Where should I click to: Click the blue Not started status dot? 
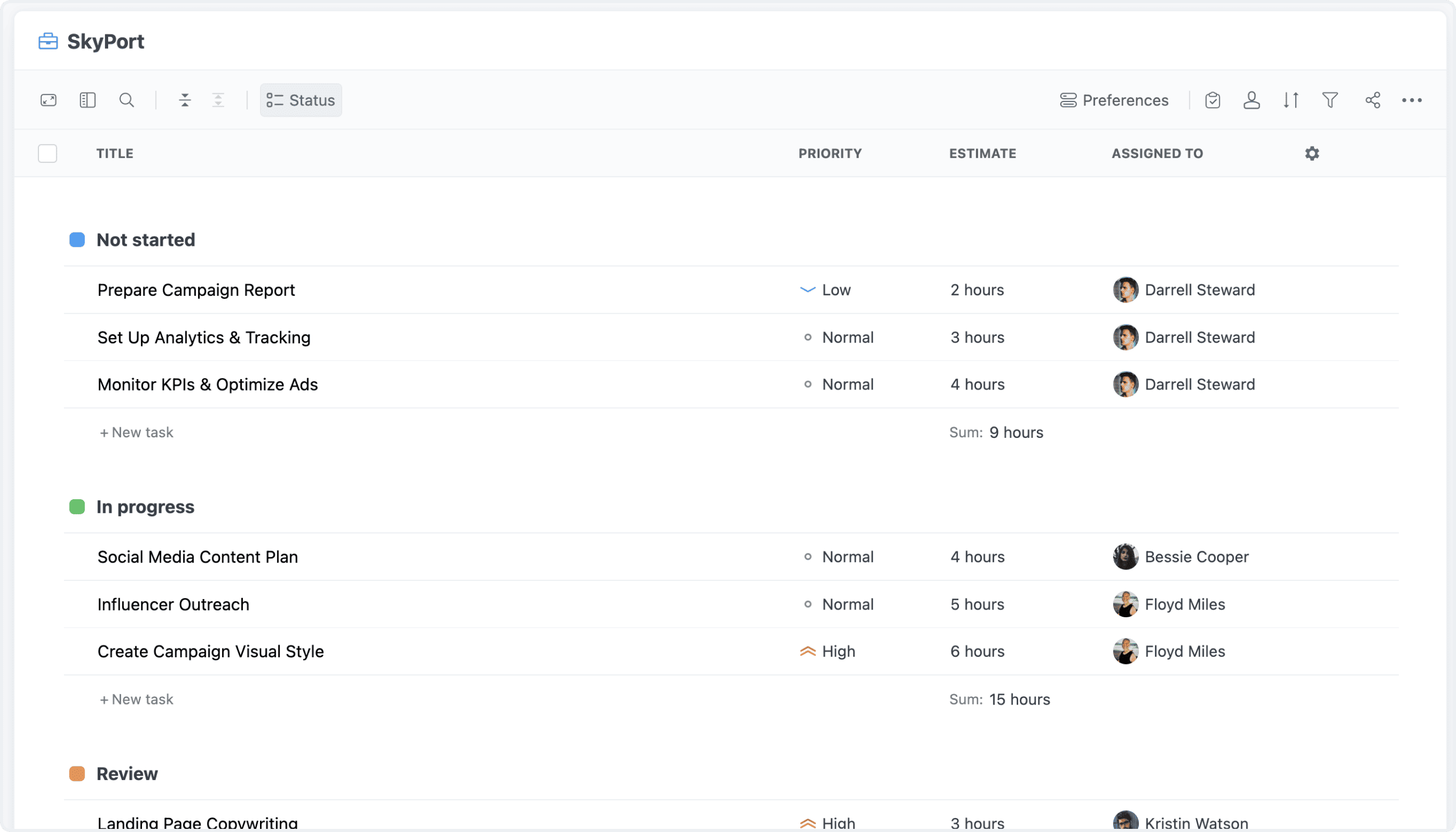(x=76, y=239)
